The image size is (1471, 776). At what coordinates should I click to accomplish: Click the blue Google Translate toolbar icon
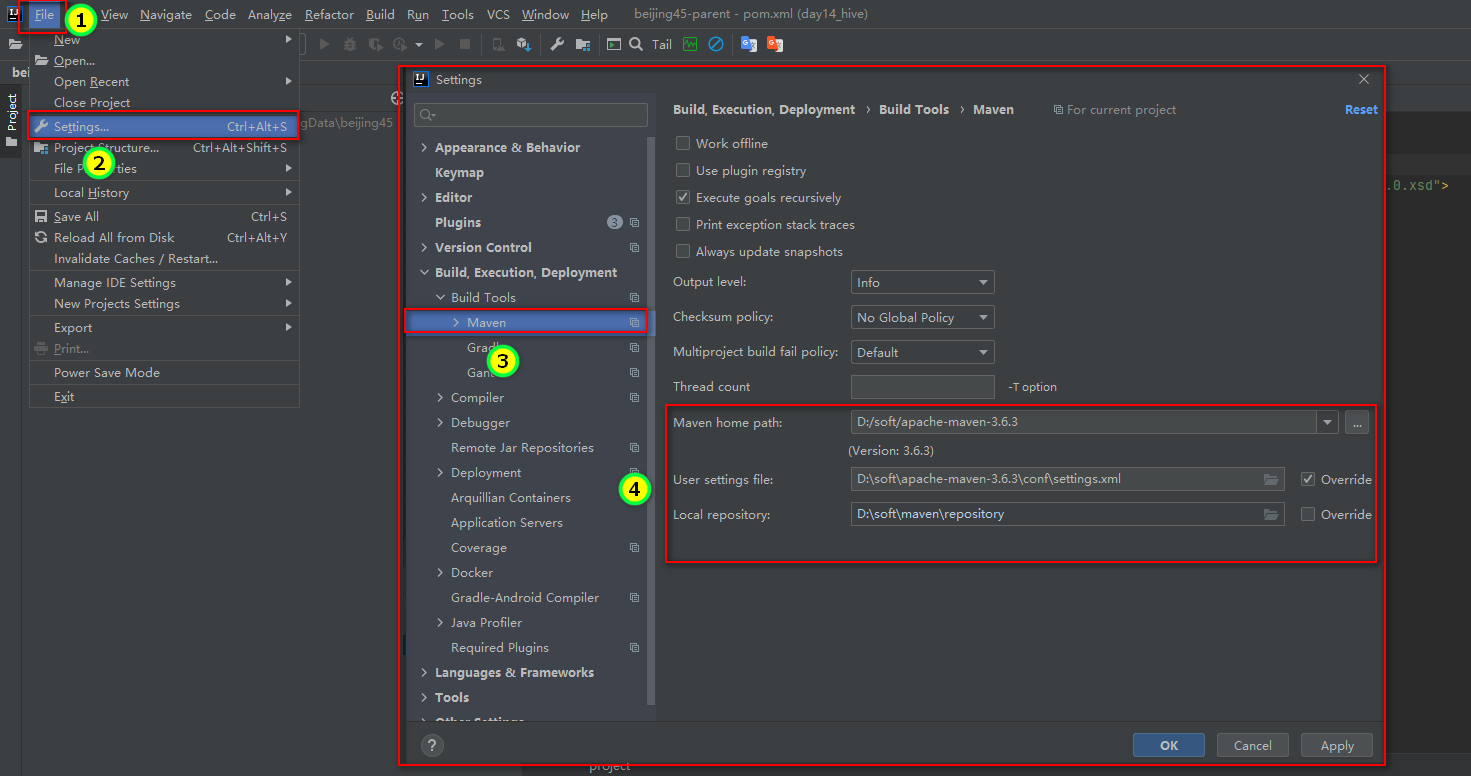[749, 44]
